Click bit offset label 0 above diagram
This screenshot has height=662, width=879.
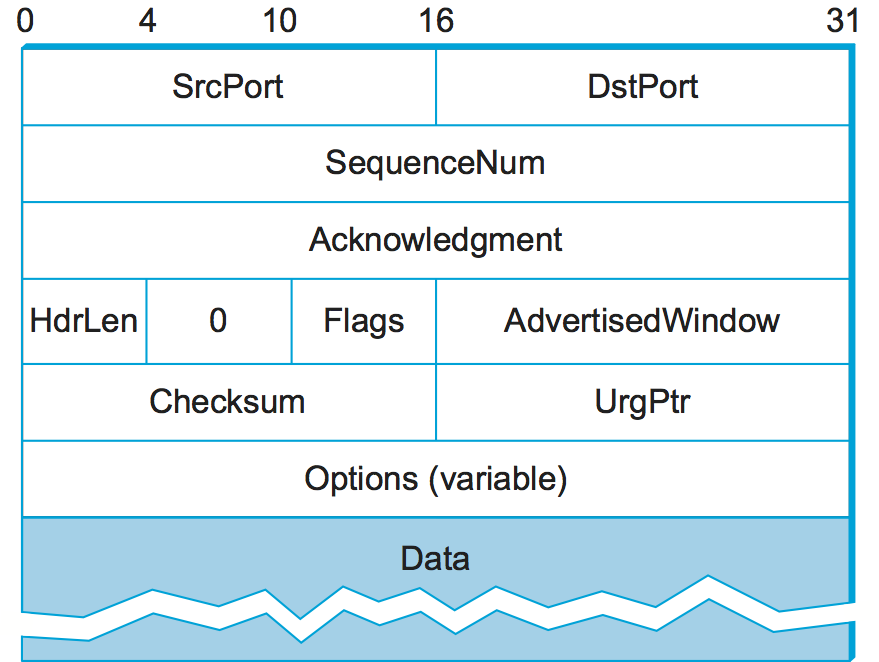(25, 22)
